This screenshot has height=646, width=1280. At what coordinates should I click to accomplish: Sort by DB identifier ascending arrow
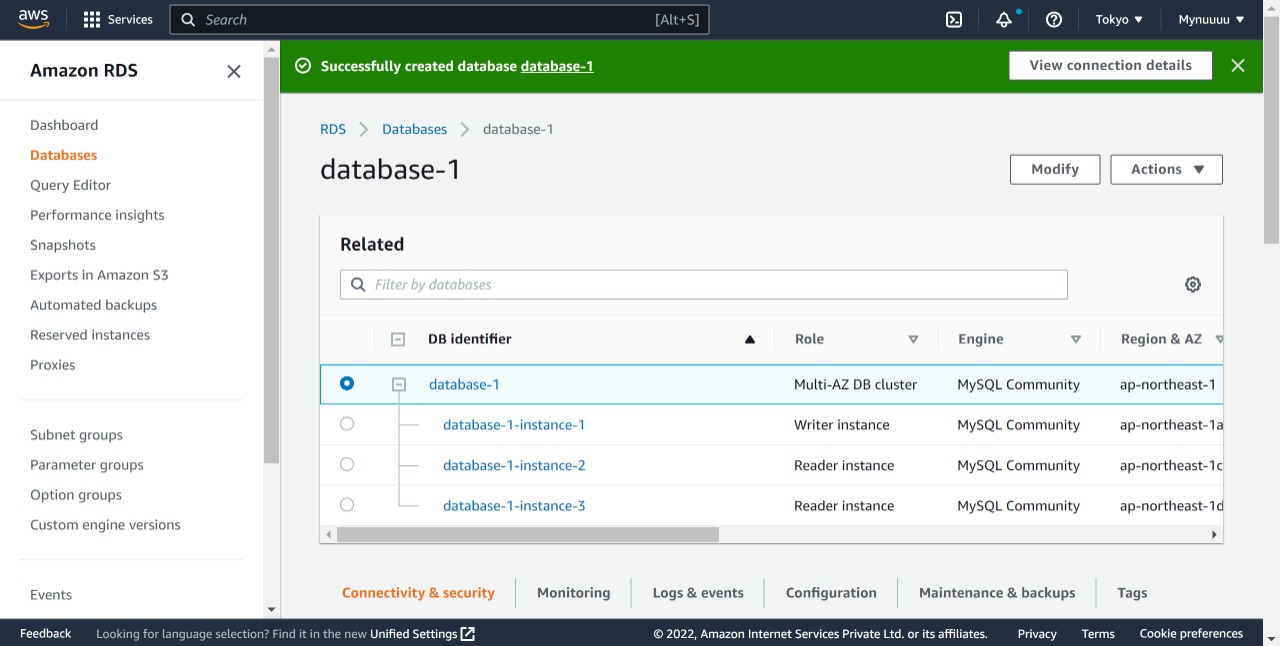point(750,339)
